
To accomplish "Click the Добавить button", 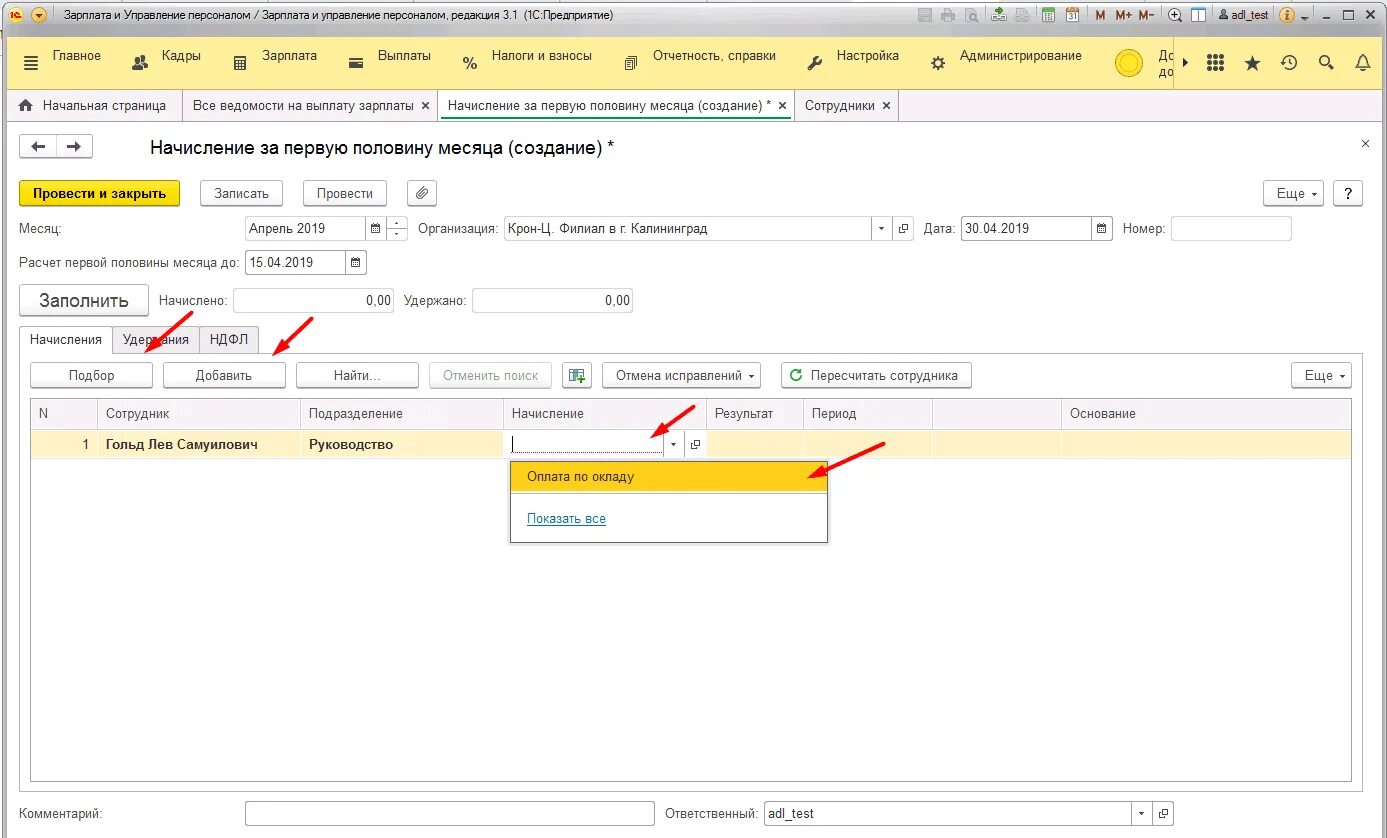I will [x=224, y=375].
